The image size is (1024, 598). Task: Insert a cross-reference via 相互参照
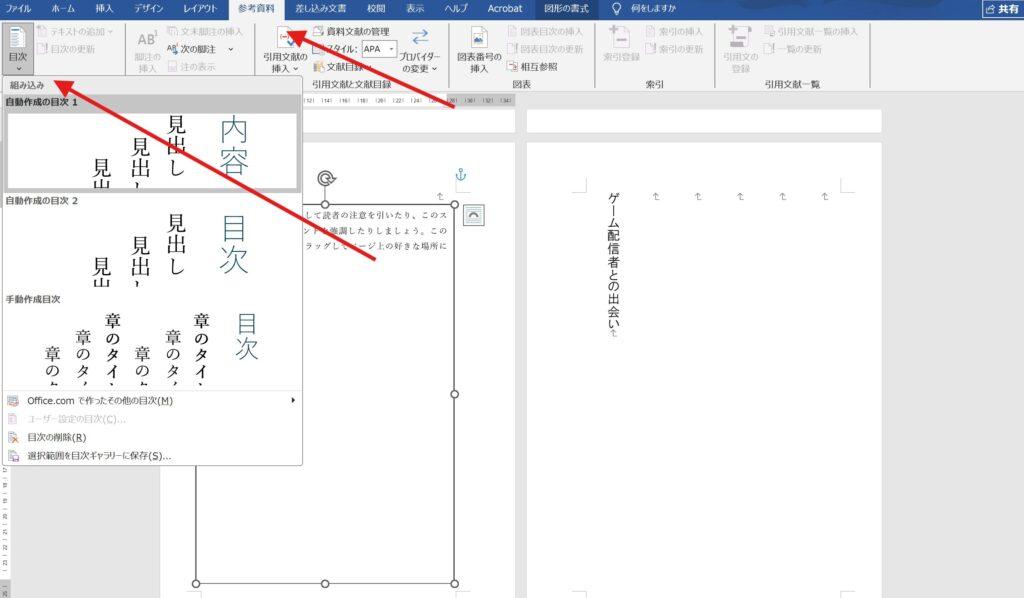[537, 66]
